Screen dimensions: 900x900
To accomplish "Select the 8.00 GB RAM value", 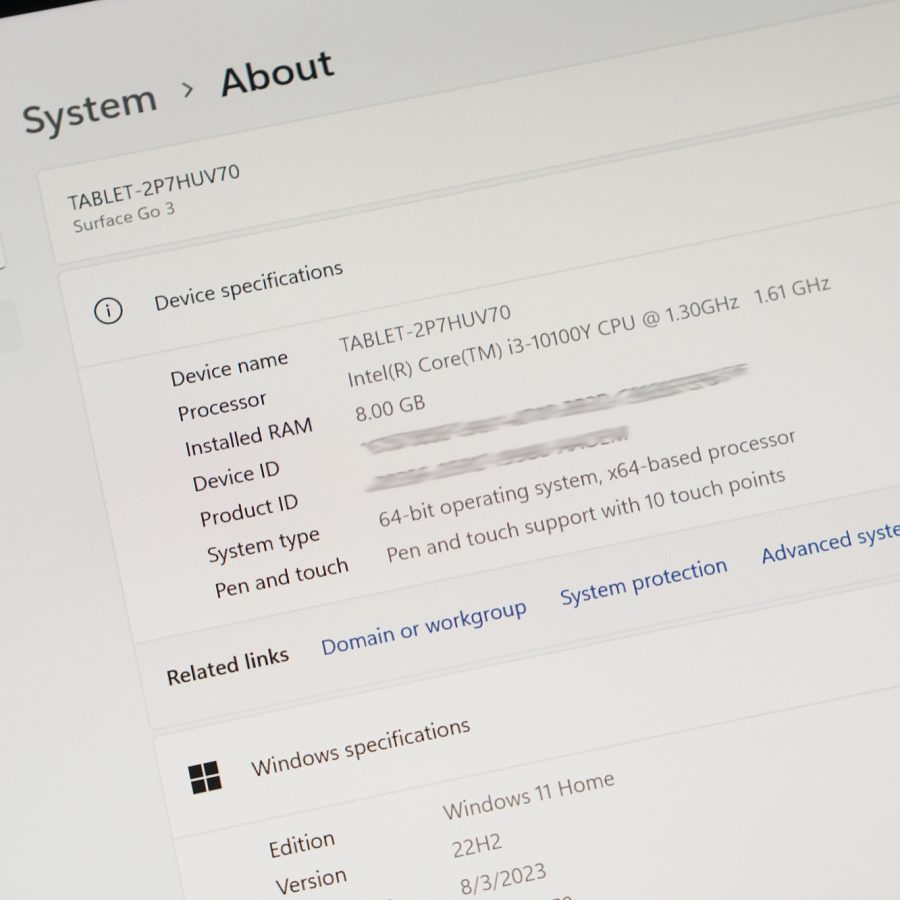I will [390, 409].
